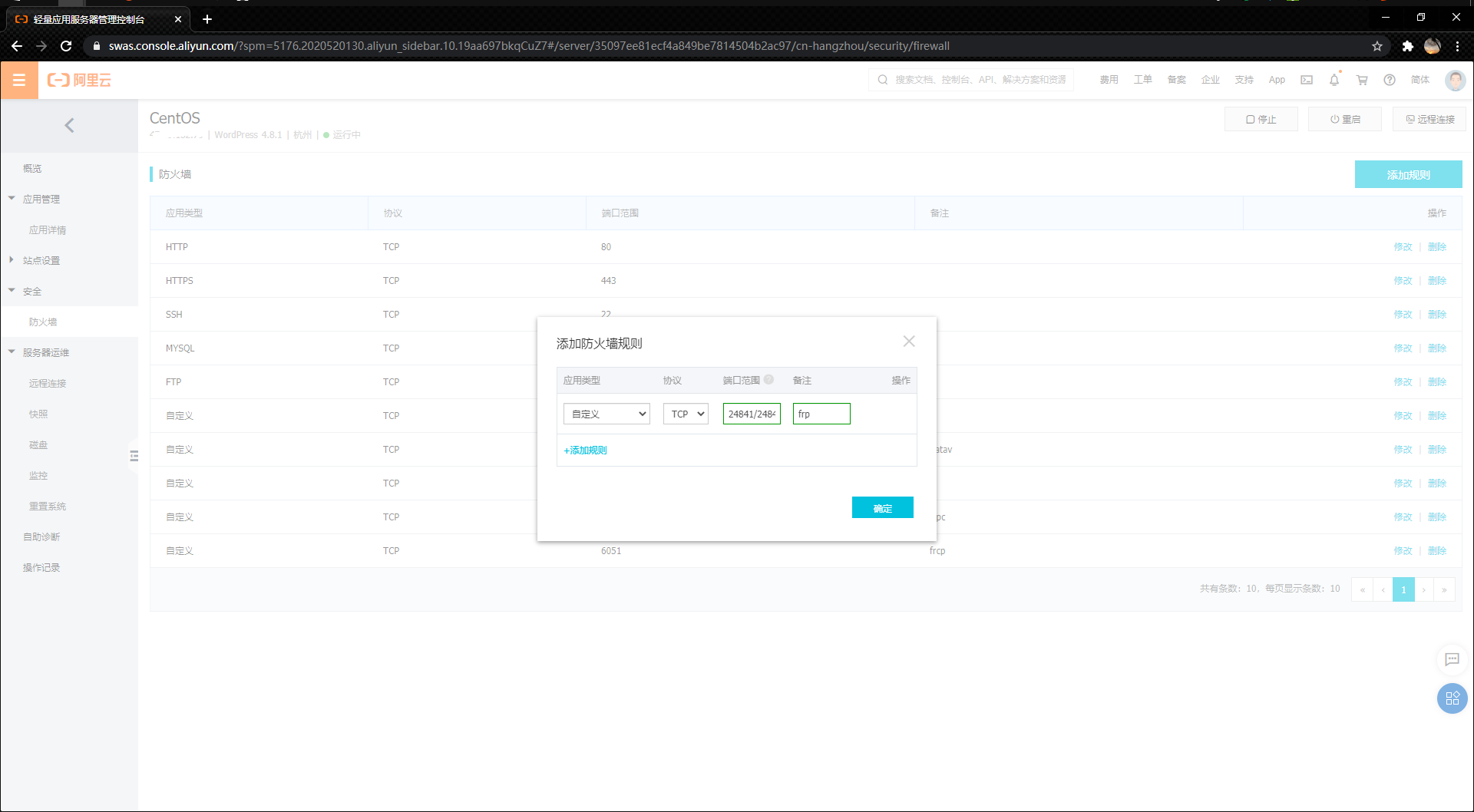Click the user avatar icon
This screenshot has height=812, width=1474.
[1455, 80]
